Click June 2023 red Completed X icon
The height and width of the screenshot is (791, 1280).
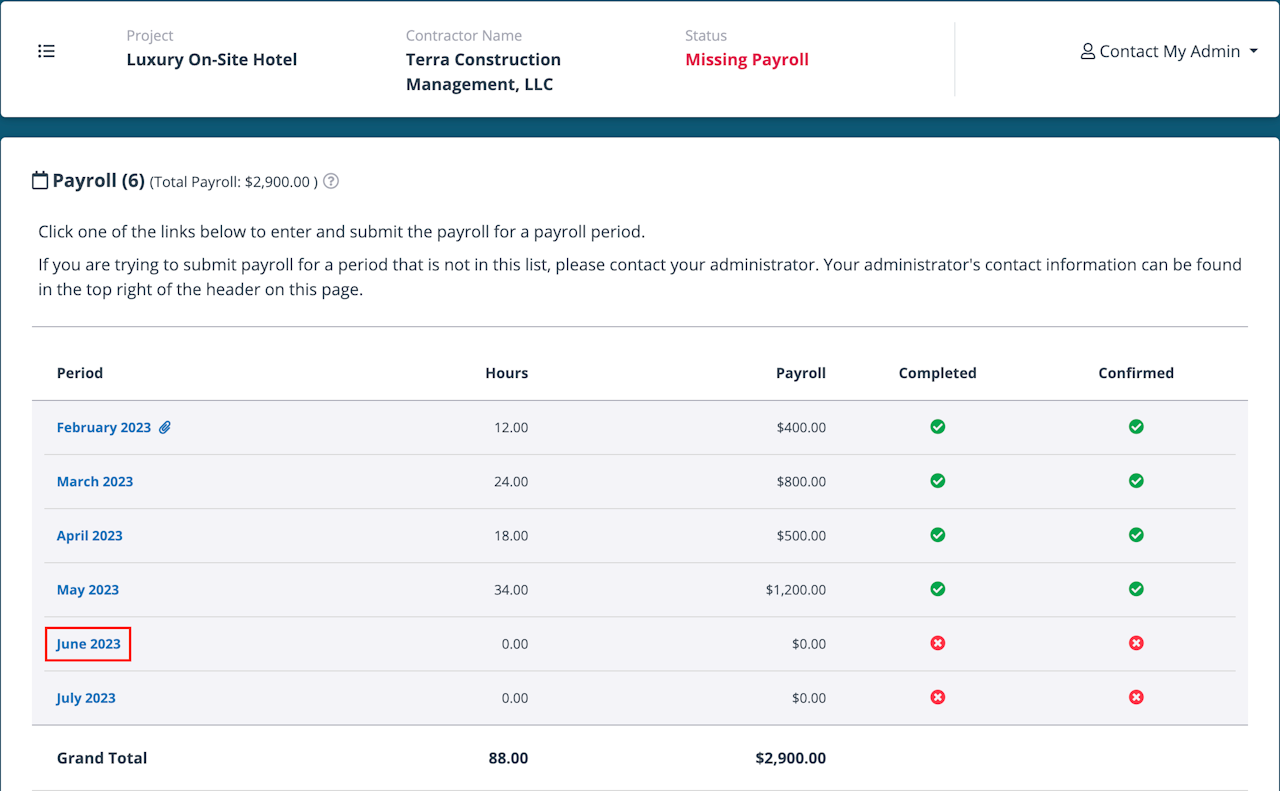coord(937,643)
